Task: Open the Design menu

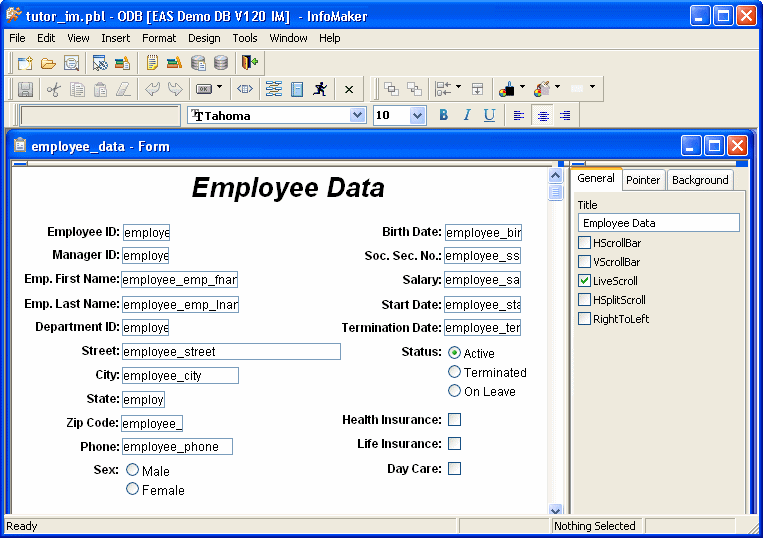Action: (x=204, y=38)
